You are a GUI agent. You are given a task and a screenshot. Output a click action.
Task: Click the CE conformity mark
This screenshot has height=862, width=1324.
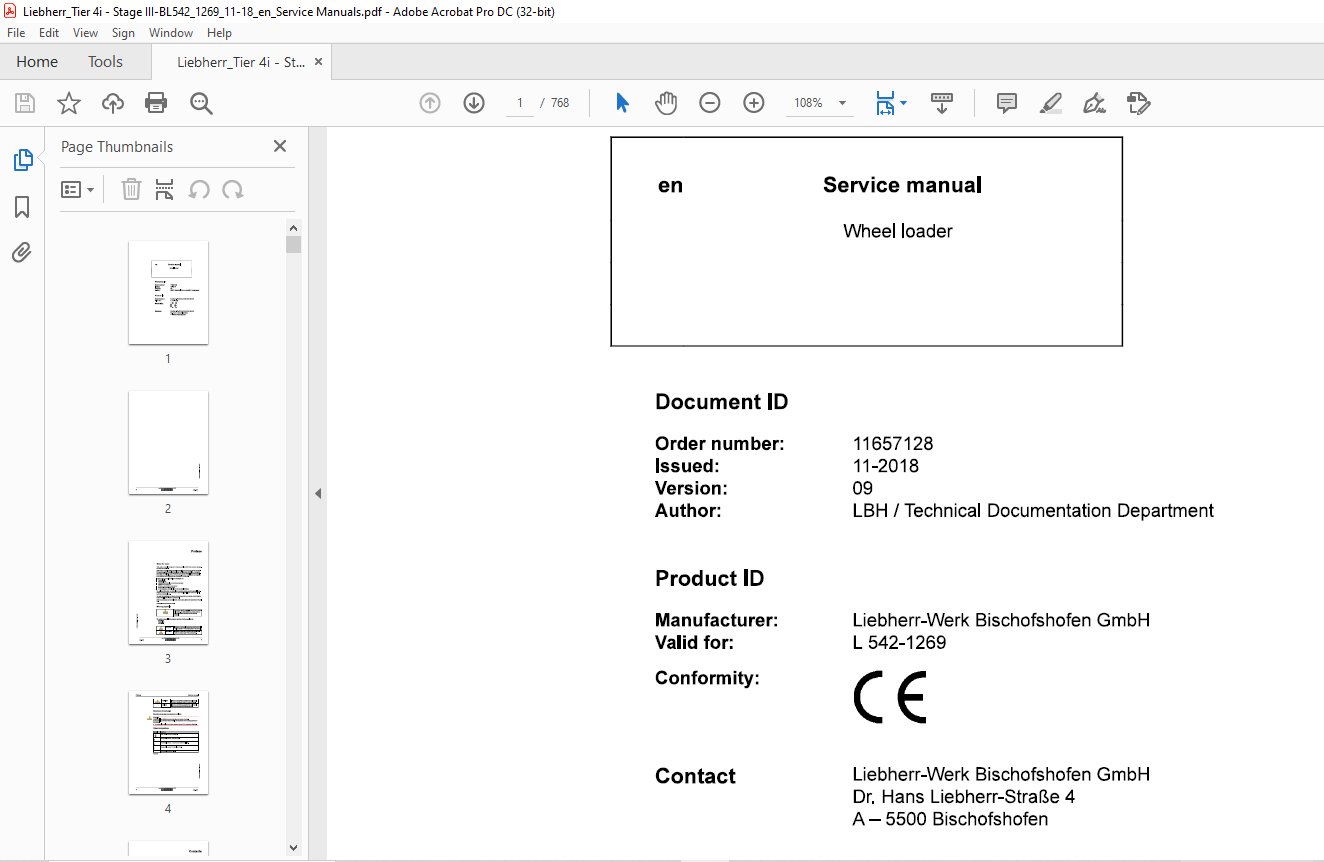click(x=890, y=697)
